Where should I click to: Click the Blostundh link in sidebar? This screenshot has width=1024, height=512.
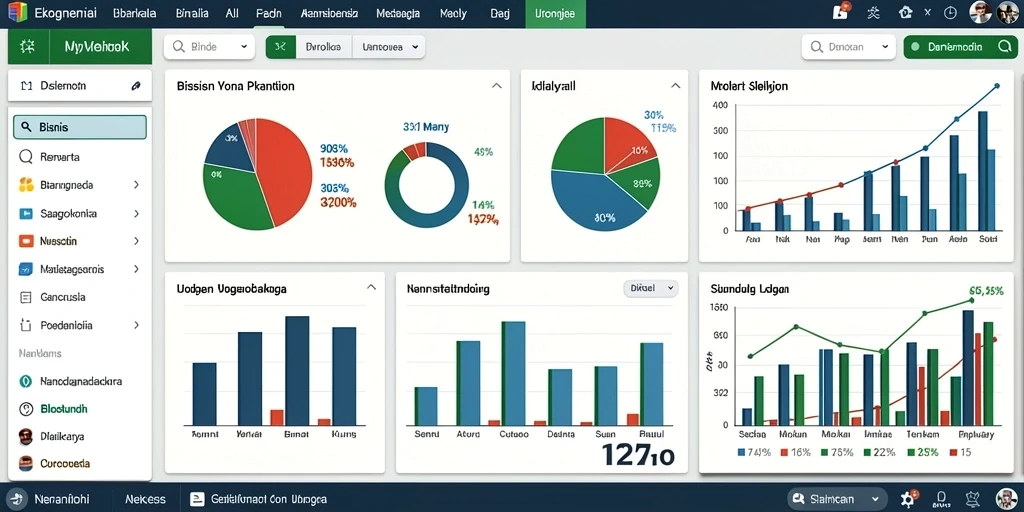64,409
